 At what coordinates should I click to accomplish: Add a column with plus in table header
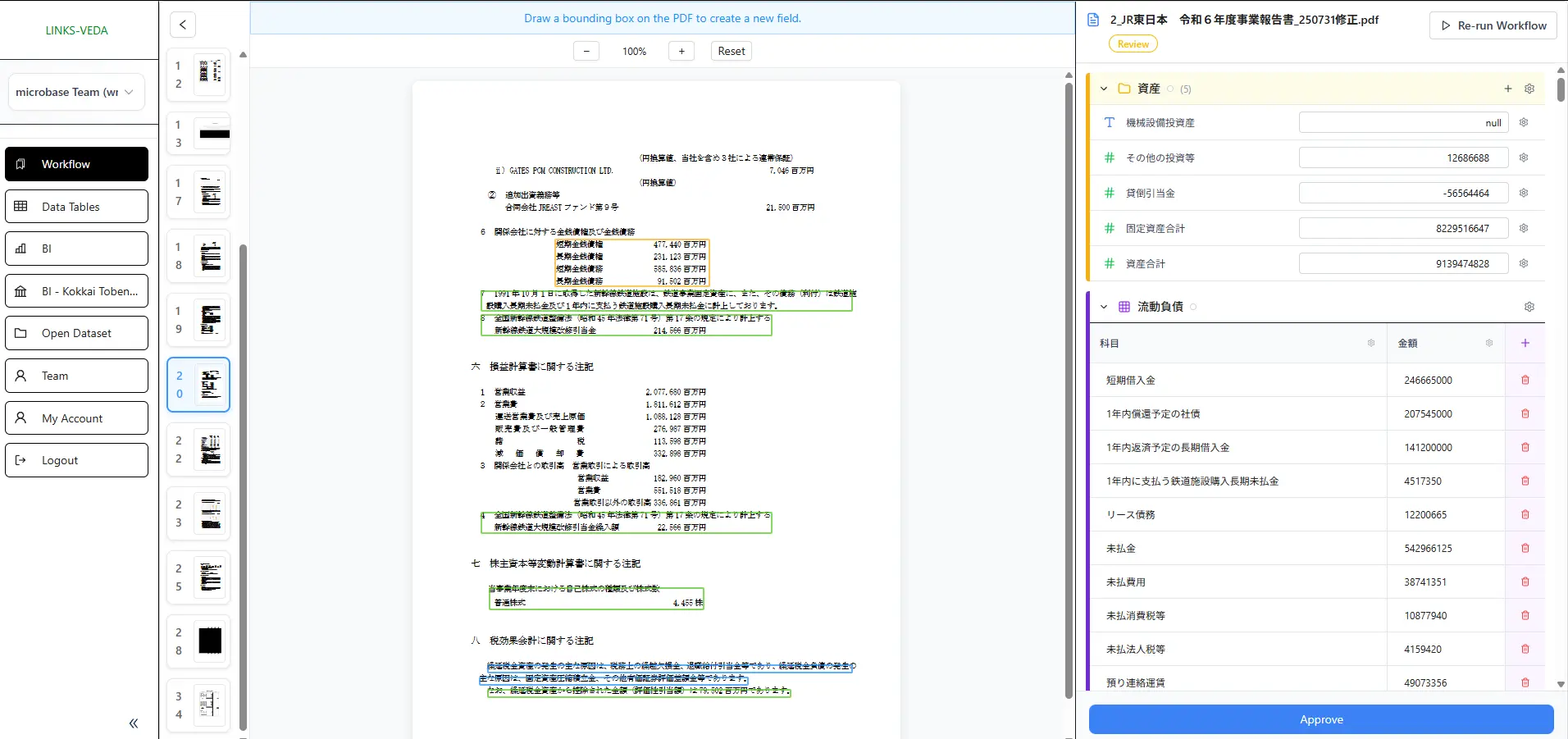[1525, 343]
